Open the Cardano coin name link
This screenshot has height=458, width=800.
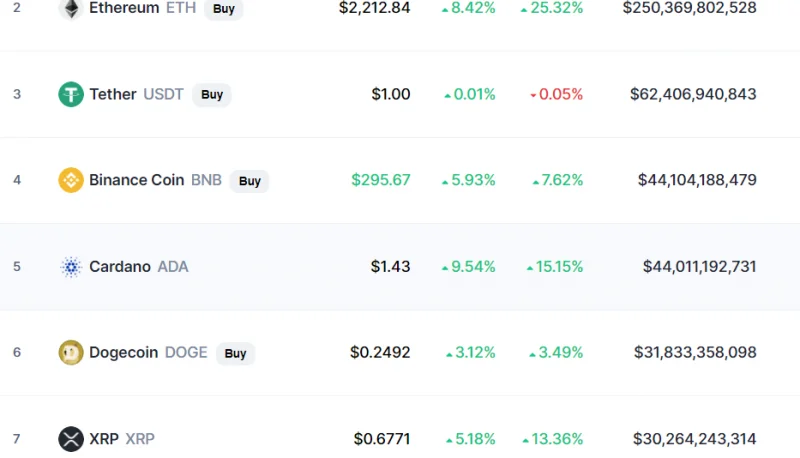(120, 267)
